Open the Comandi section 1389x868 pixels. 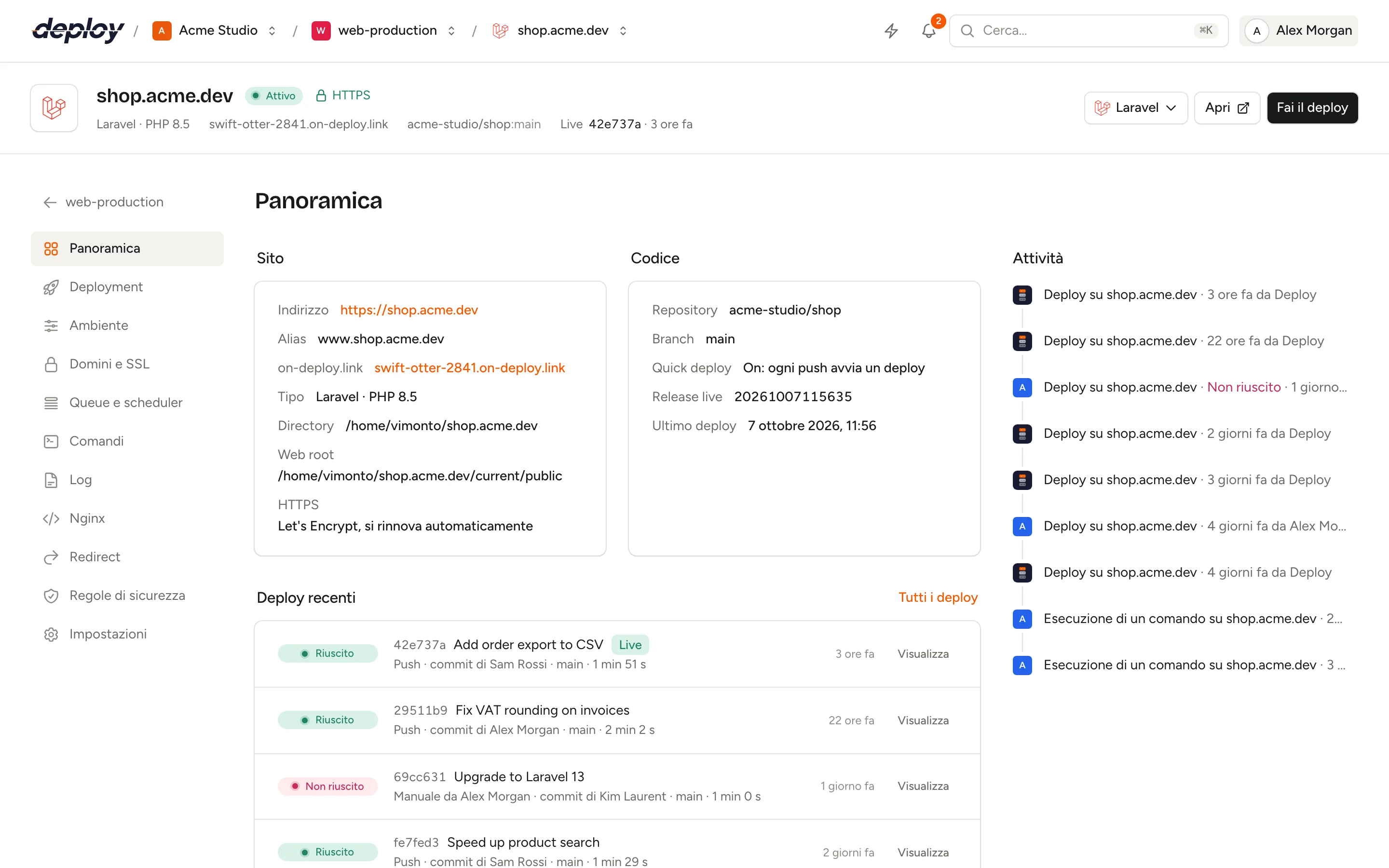pyautogui.click(x=127, y=441)
